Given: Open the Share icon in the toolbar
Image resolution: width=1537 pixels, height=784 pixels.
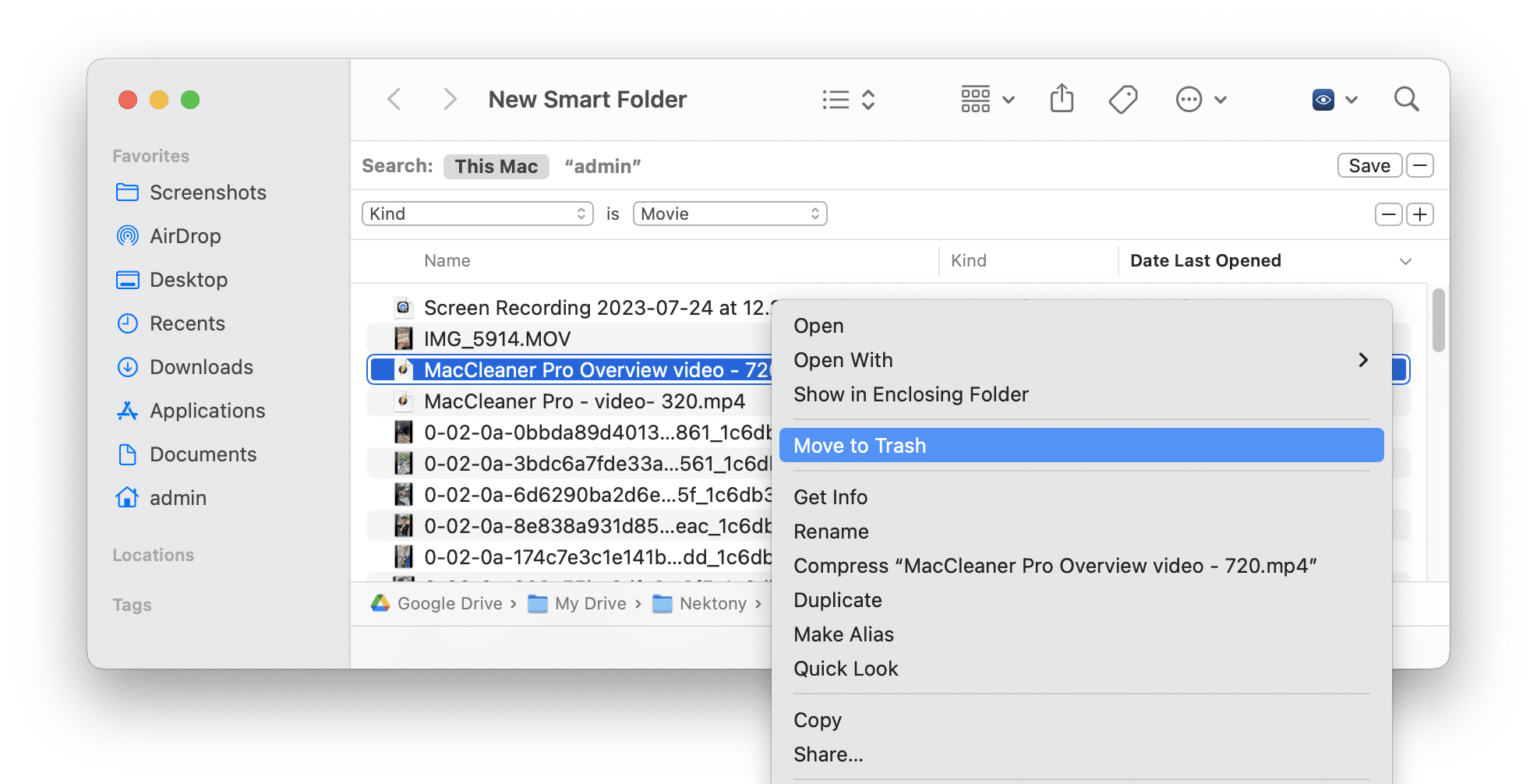Looking at the screenshot, I should pyautogui.click(x=1061, y=99).
